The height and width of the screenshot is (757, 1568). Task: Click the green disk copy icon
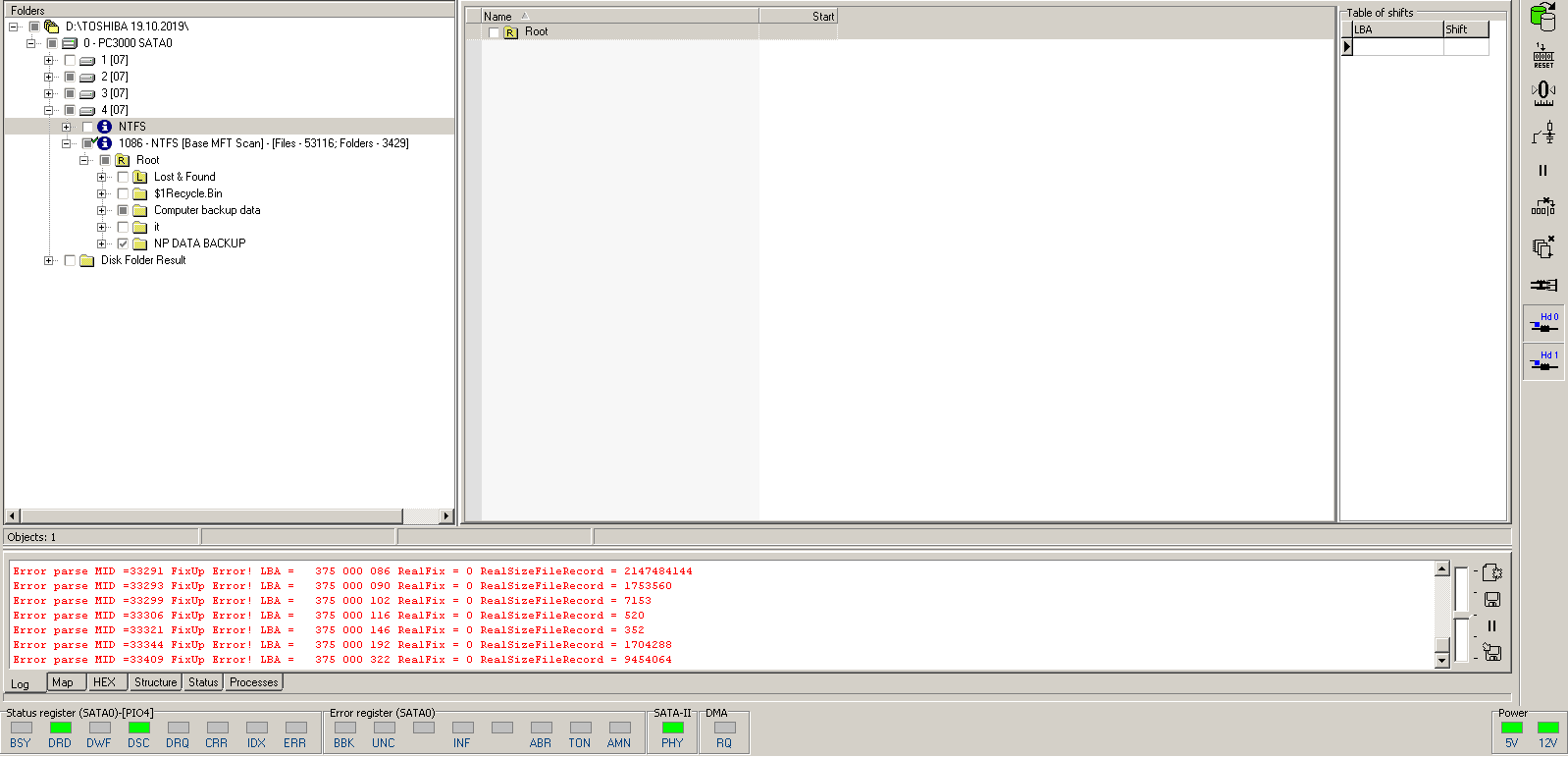pyautogui.click(x=1542, y=17)
